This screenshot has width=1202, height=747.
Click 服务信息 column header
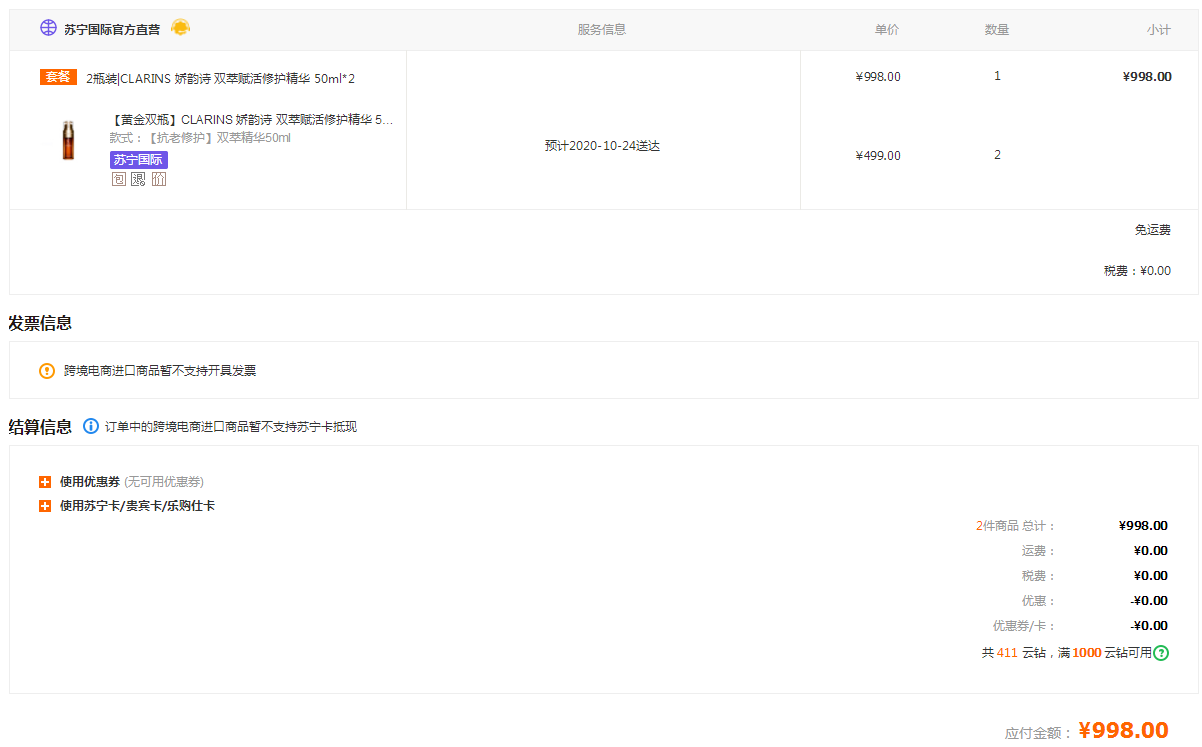tap(602, 30)
